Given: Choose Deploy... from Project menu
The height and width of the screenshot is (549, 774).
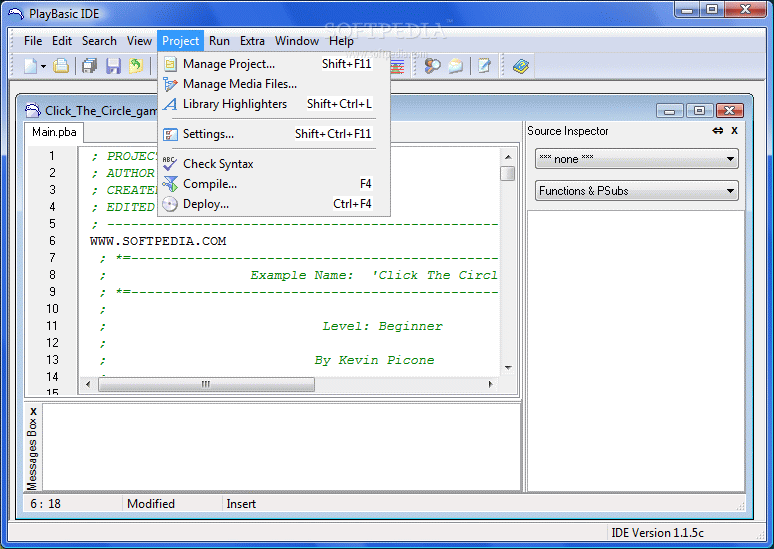Looking at the screenshot, I should coord(273,204).
